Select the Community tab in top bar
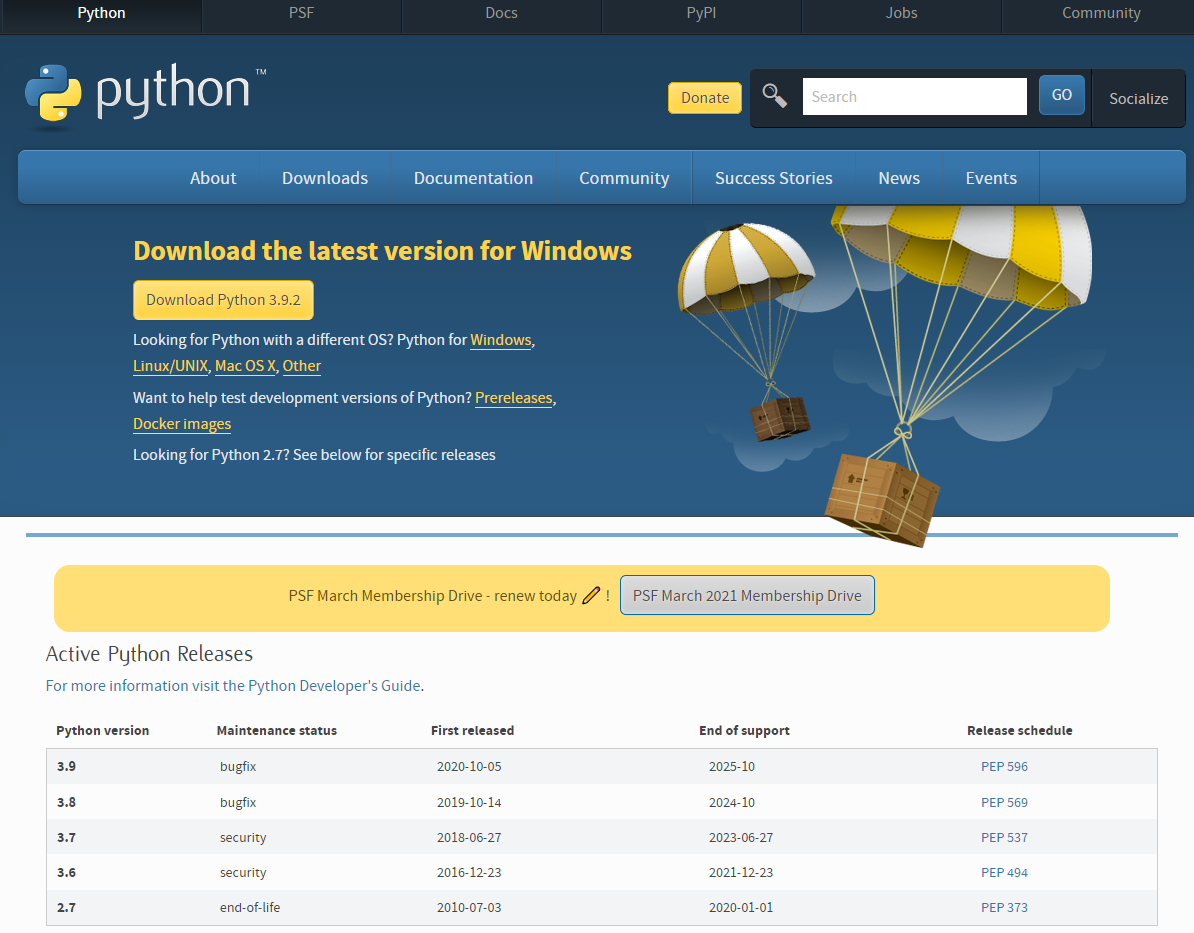Viewport: 1194px width, 933px height. [1101, 13]
